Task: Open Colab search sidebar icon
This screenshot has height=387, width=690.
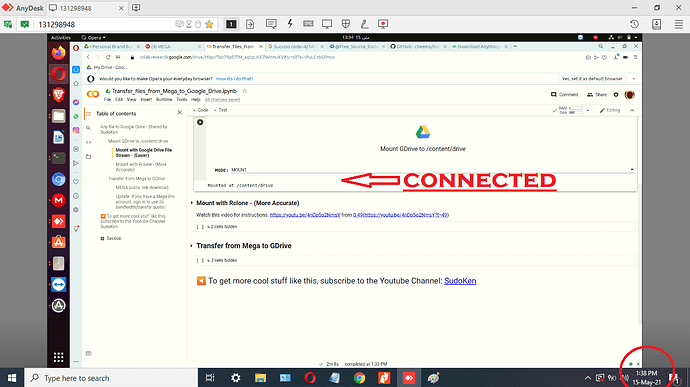Action: pos(88,128)
